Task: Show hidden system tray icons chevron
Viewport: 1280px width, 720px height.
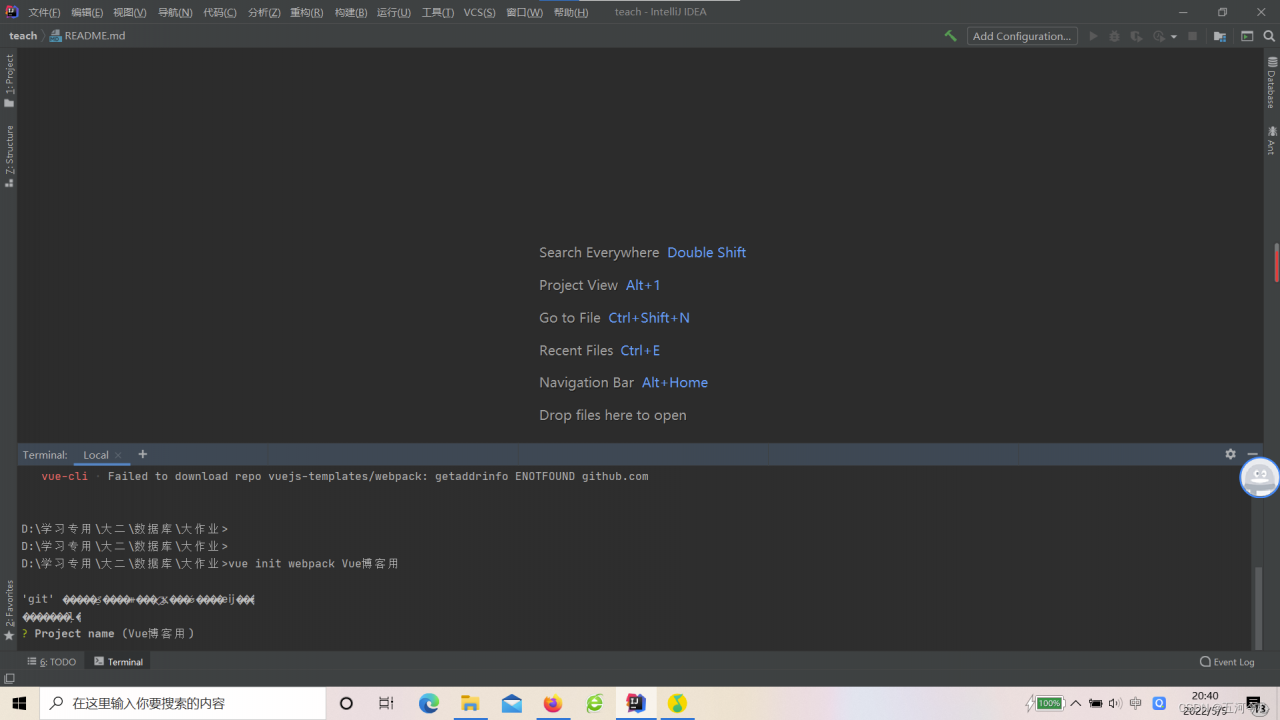Action: tap(1076, 703)
